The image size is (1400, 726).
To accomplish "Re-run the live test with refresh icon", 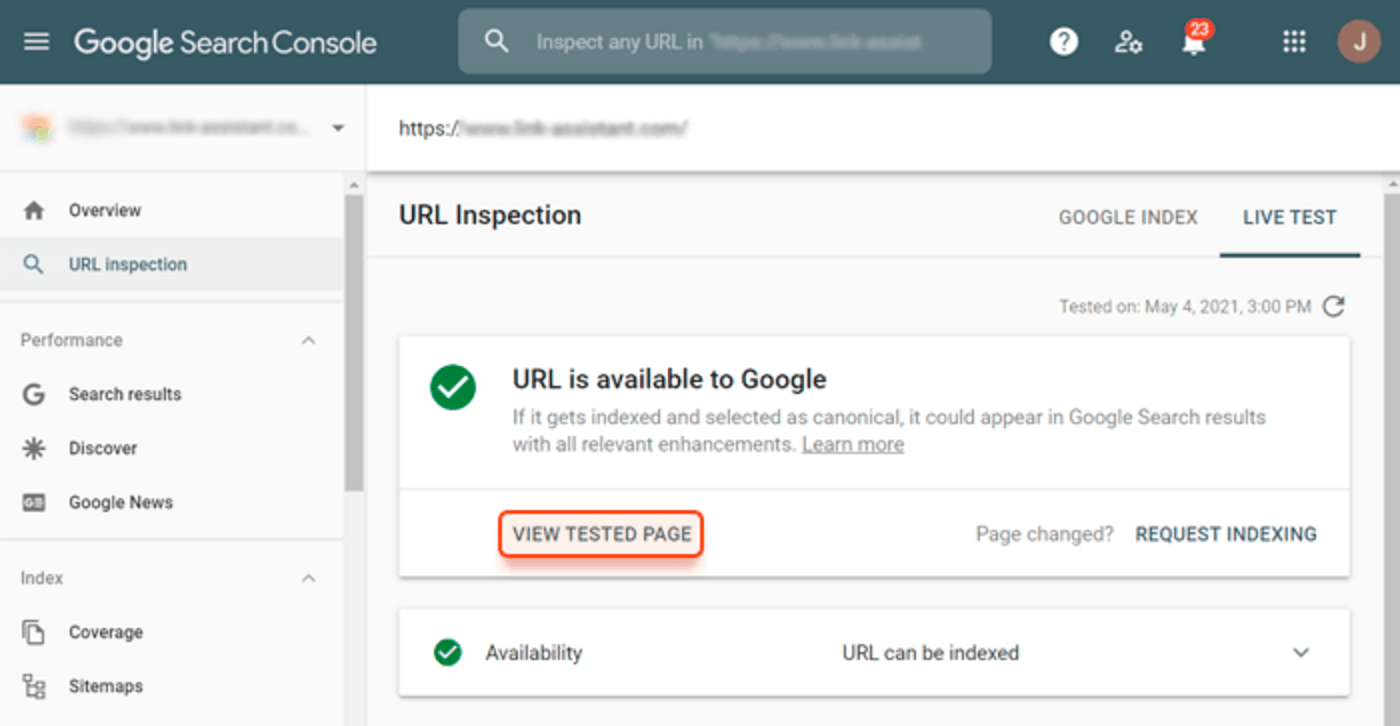I will coord(1334,307).
